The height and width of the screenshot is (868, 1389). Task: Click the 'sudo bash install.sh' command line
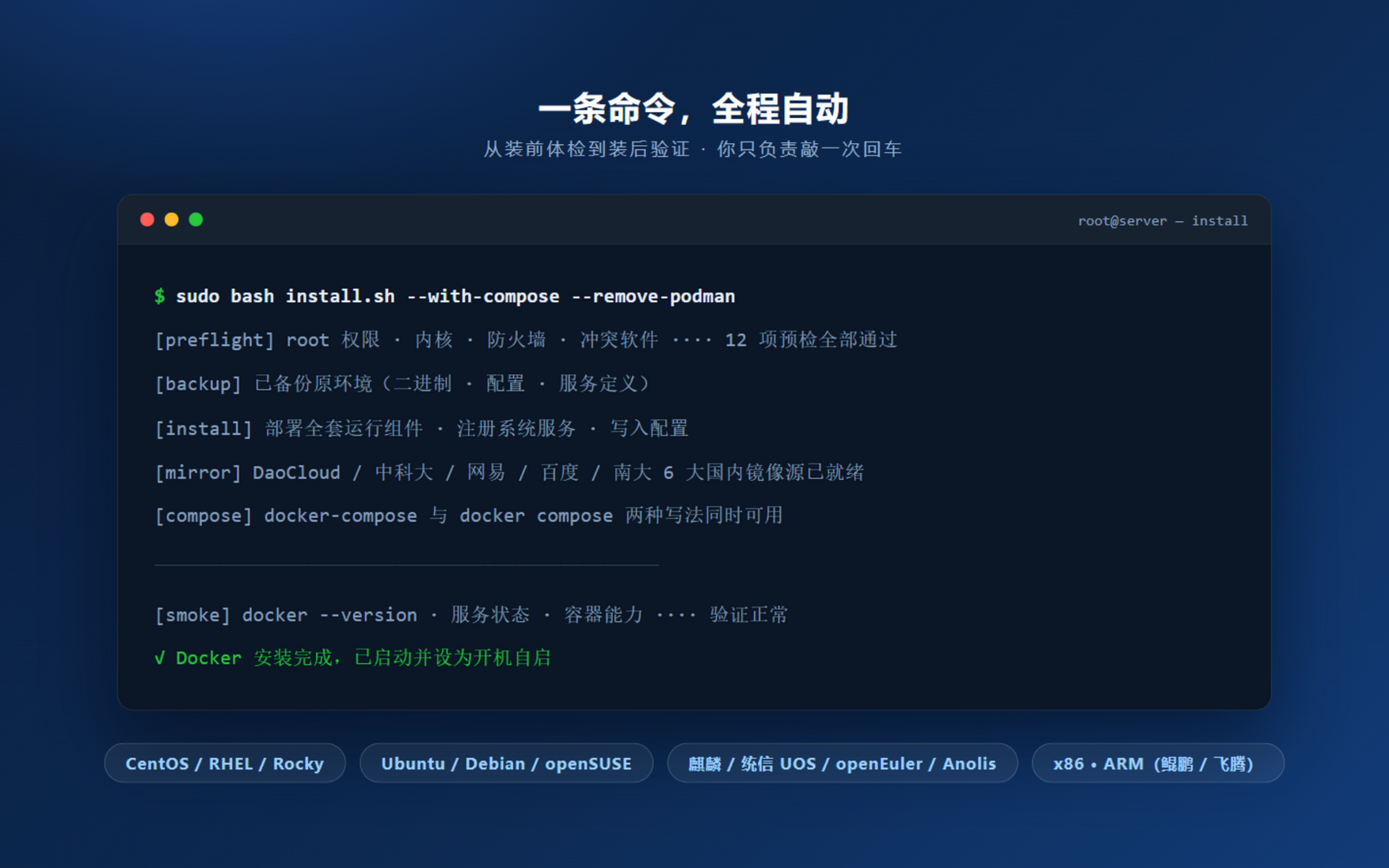click(x=444, y=296)
